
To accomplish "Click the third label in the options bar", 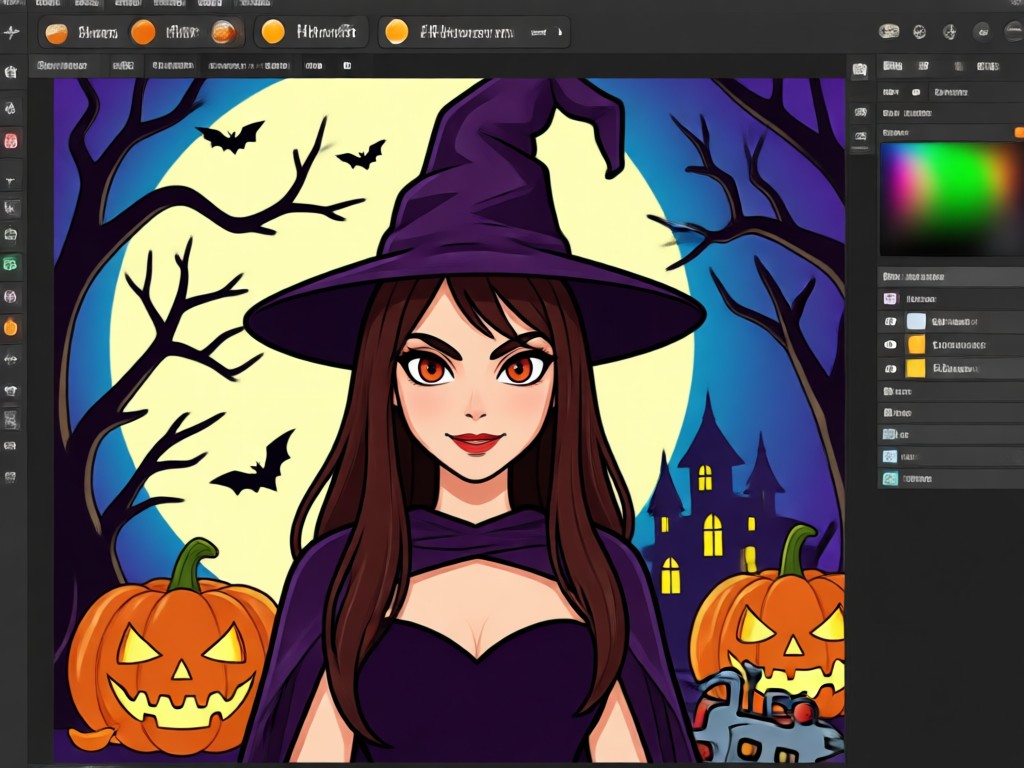I will coord(173,65).
